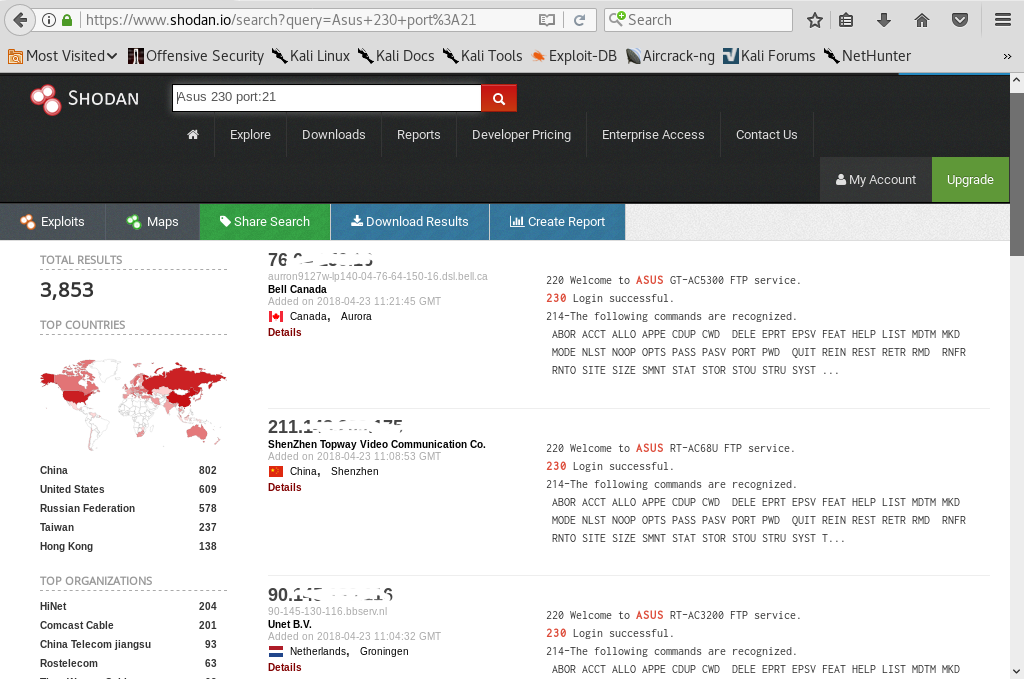Go to Shodan home via house icon
The width and height of the screenshot is (1024, 679).
pos(193,134)
